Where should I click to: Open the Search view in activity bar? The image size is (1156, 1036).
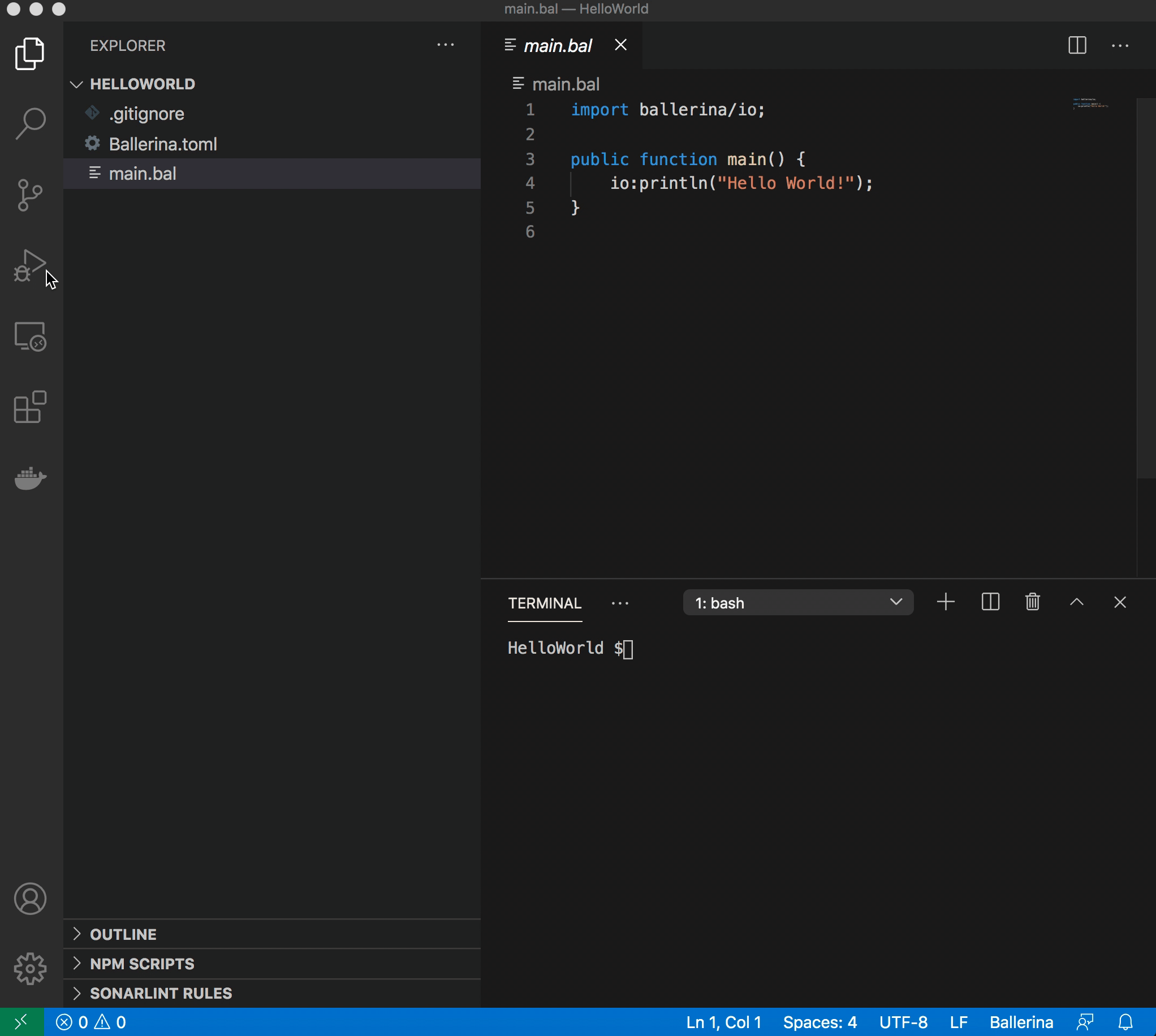tap(30, 123)
